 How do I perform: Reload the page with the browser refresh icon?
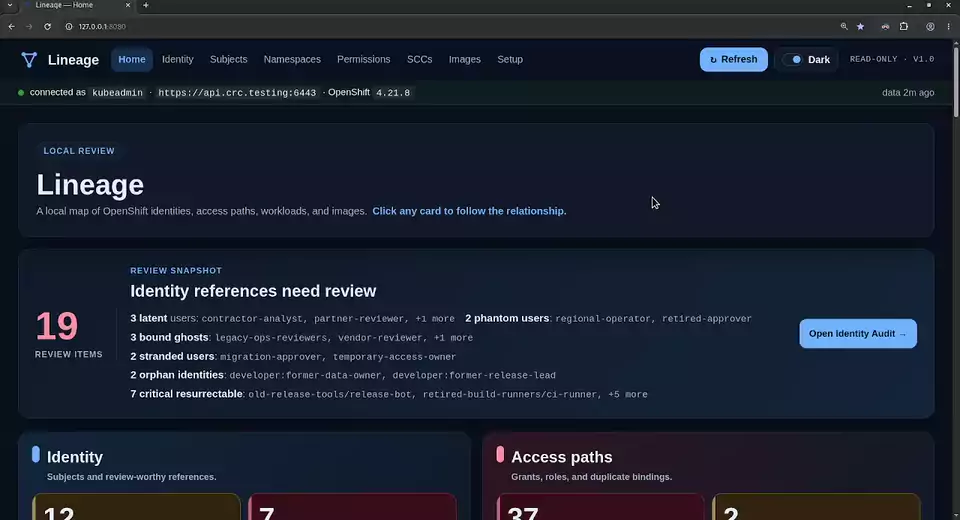pos(47,26)
